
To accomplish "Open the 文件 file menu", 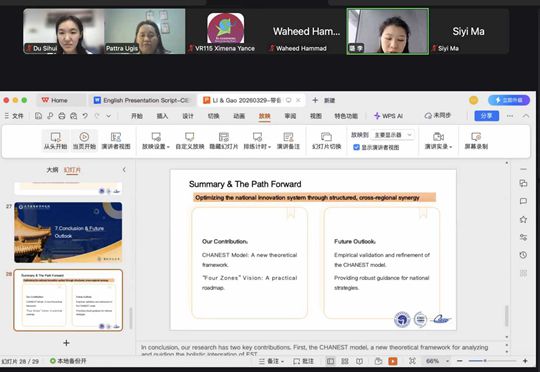I will tap(14, 116).
